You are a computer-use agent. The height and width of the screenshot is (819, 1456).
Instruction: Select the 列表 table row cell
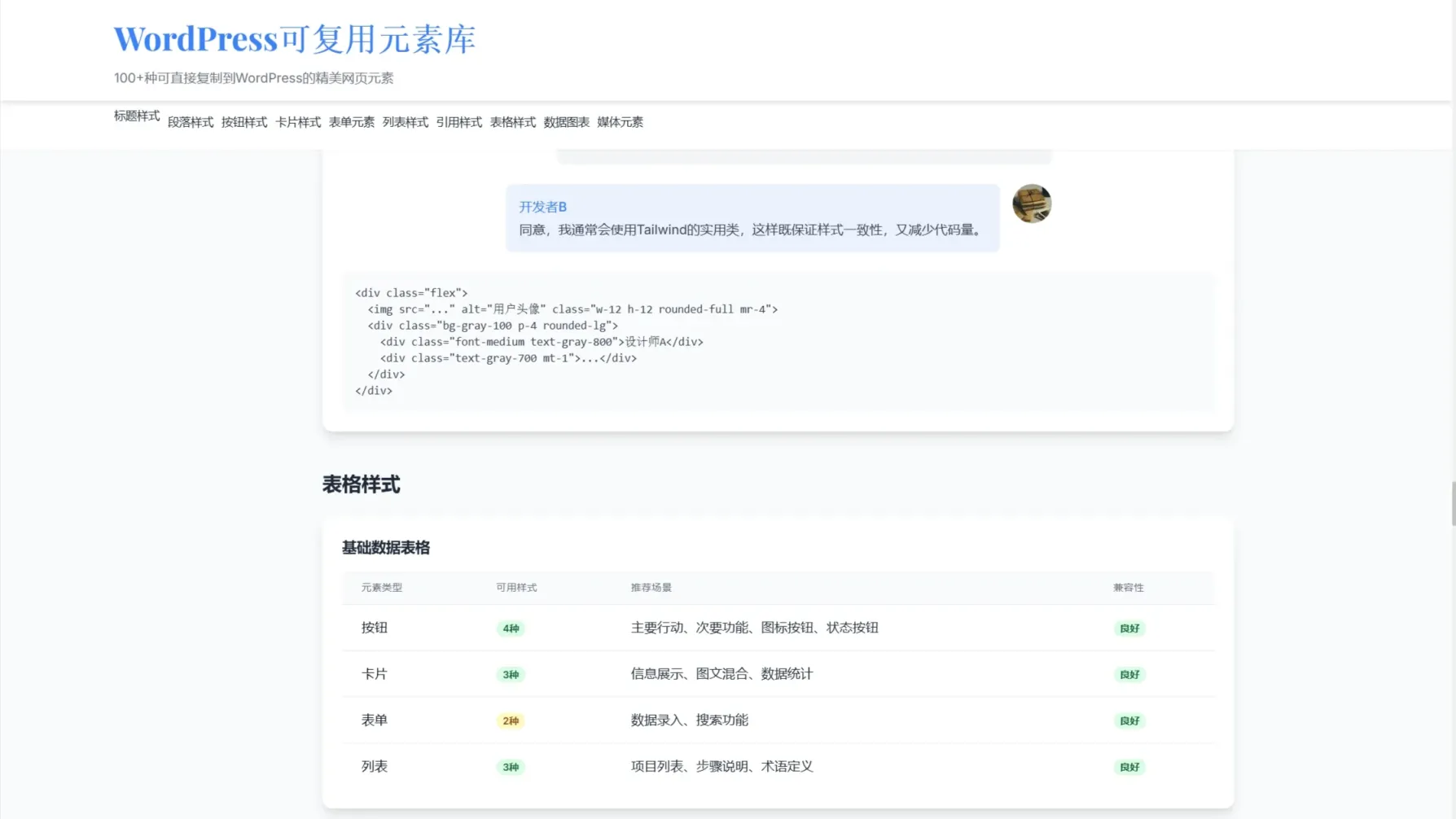tap(375, 767)
